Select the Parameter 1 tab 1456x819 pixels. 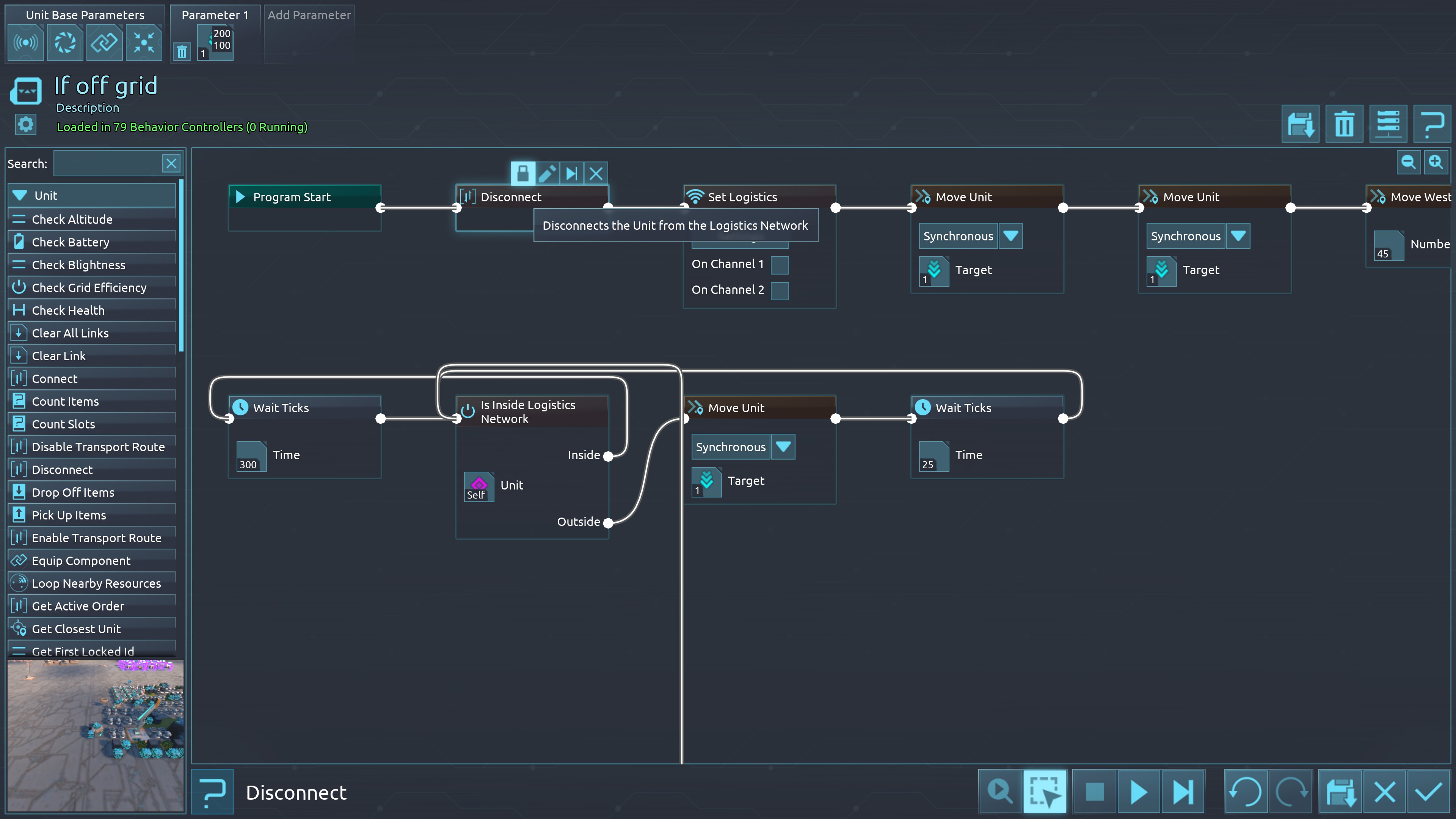215,15
